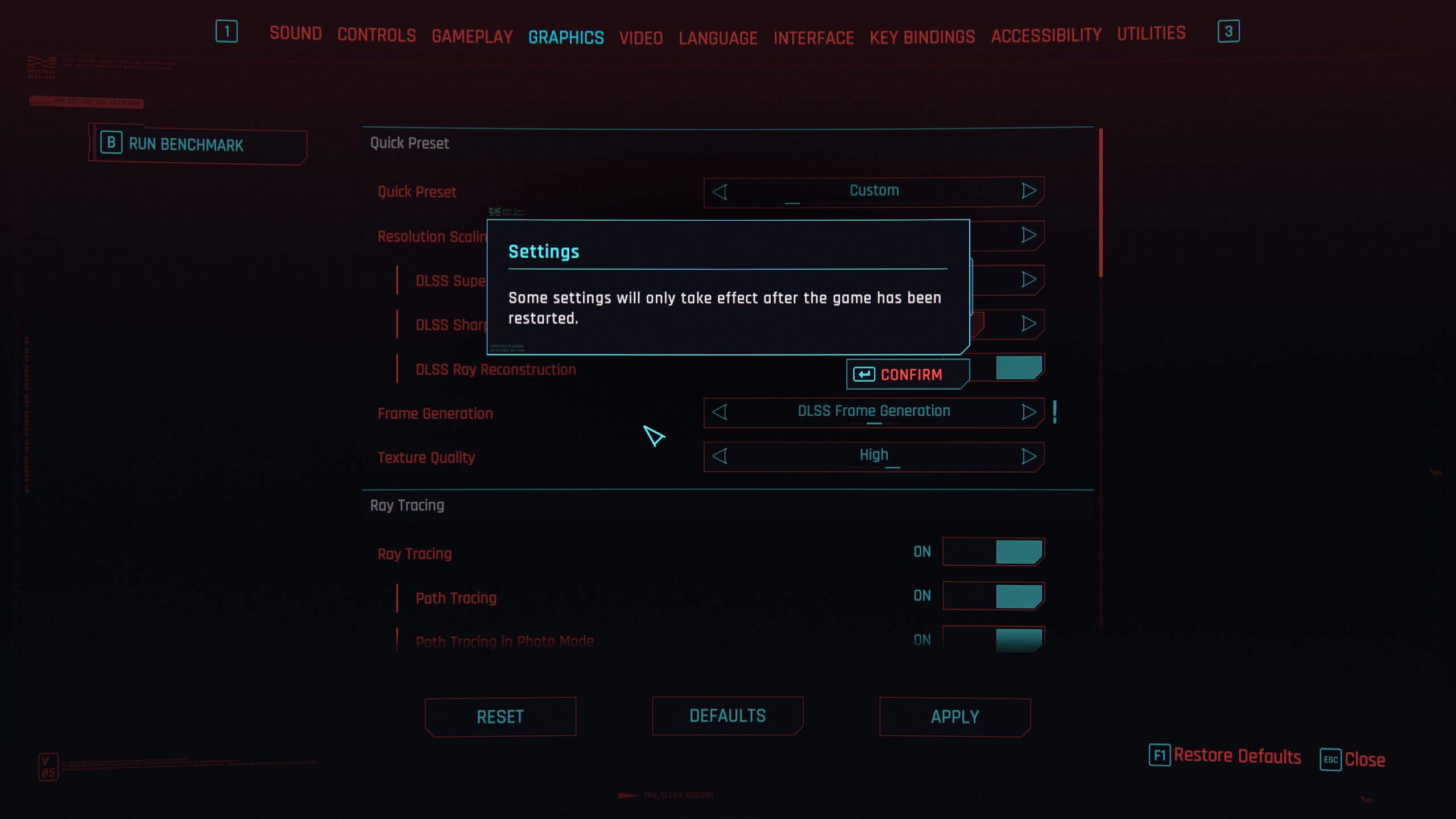Click the DEFAULTS button
Screen dimensions: 1456x819
(727, 717)
